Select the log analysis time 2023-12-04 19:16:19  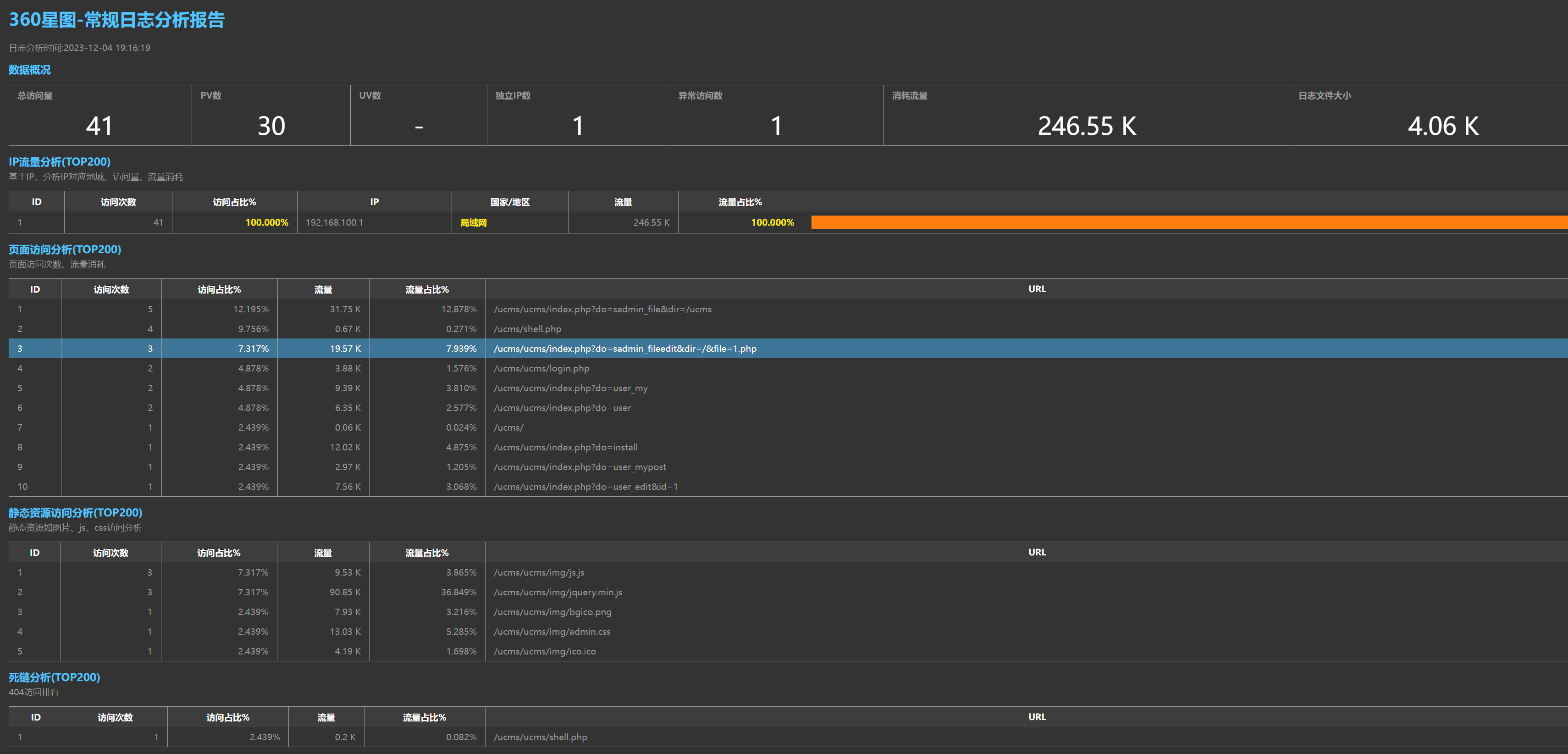[x=106, y=48]
